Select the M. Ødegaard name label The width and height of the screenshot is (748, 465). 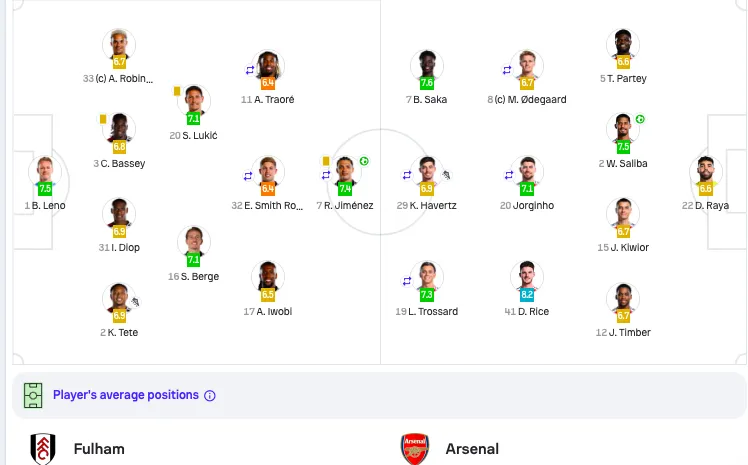(527, 100)
